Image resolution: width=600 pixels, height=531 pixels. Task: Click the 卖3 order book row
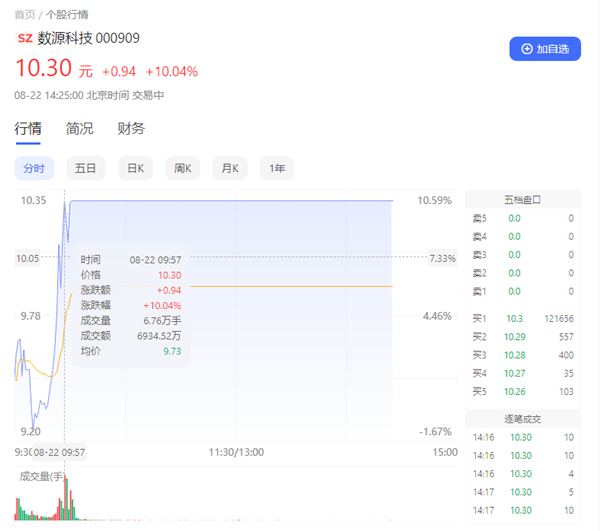523,255
